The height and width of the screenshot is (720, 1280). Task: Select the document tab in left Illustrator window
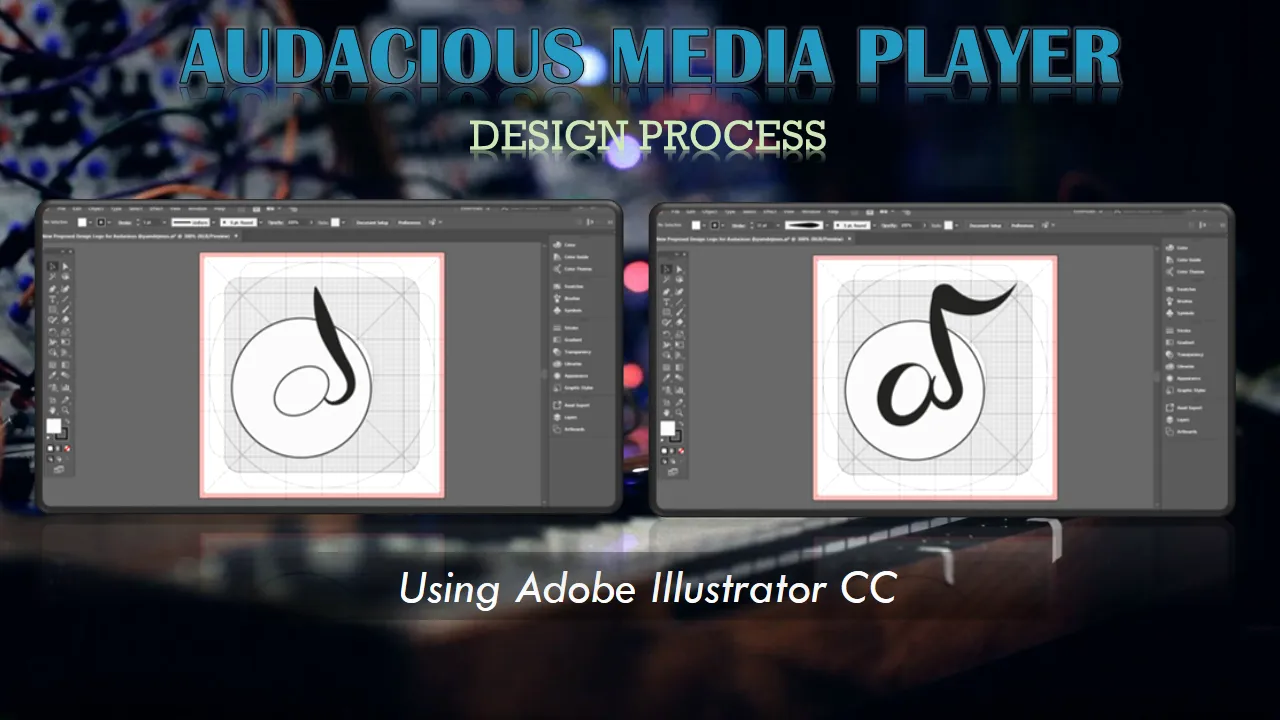point(137,236)
